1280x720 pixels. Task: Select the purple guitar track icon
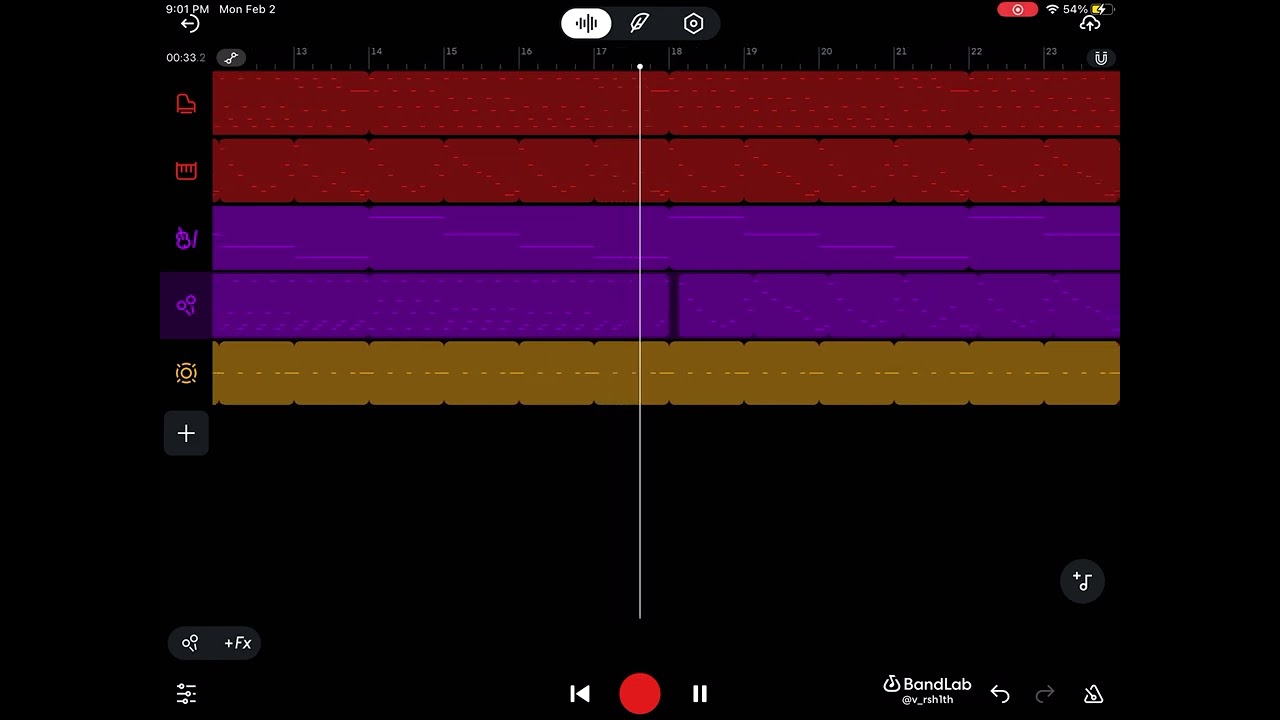coord(186,238)
